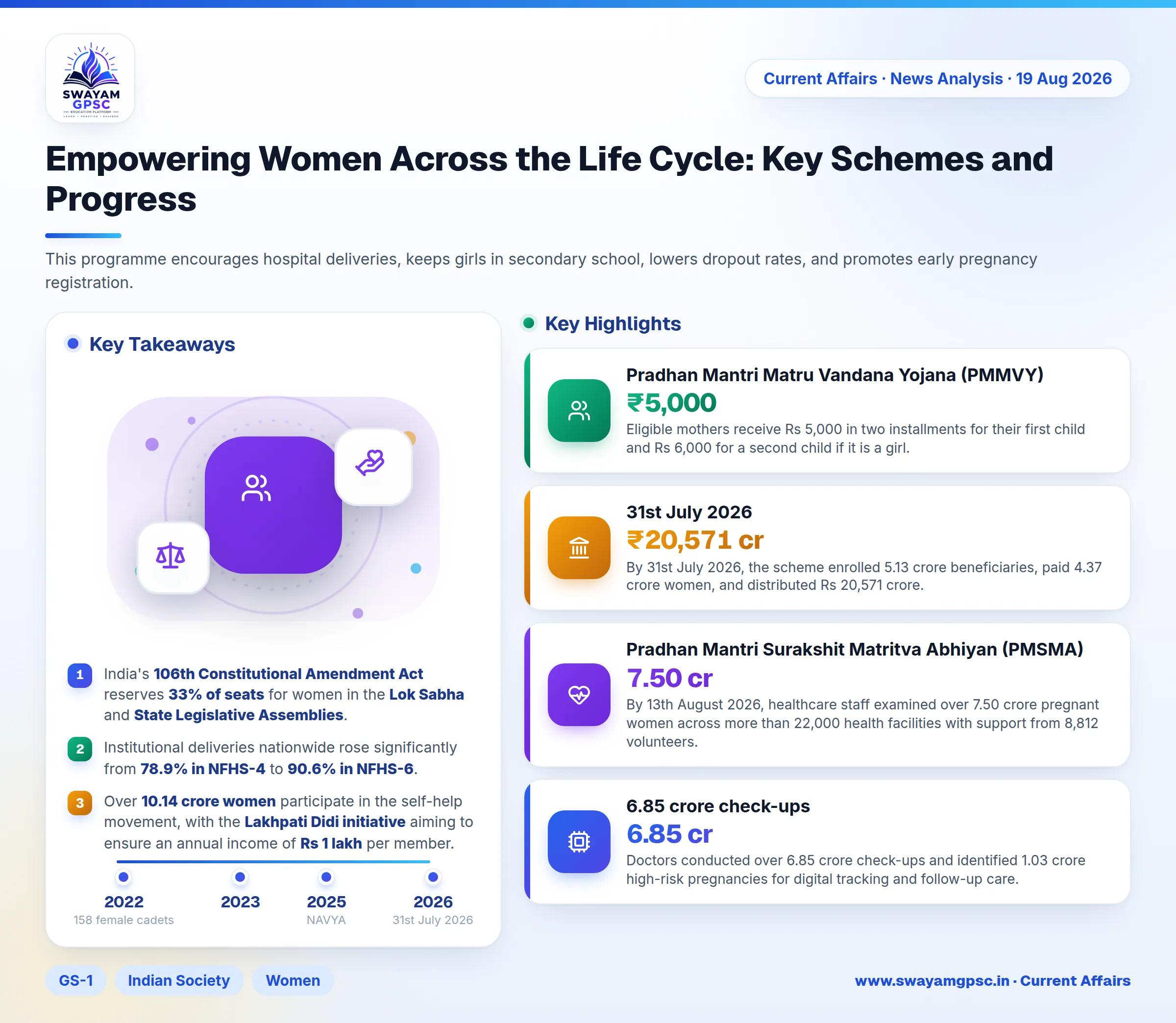Click the 2026 timeline marker
Screen dimensions: 1176x1023
433,877
